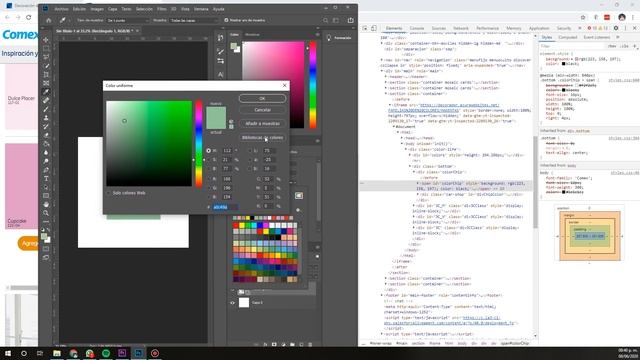This screenshot has height=360, width=640.
Task: Open Photoshop from Windows taskbar
Action: tap(138, 353)
